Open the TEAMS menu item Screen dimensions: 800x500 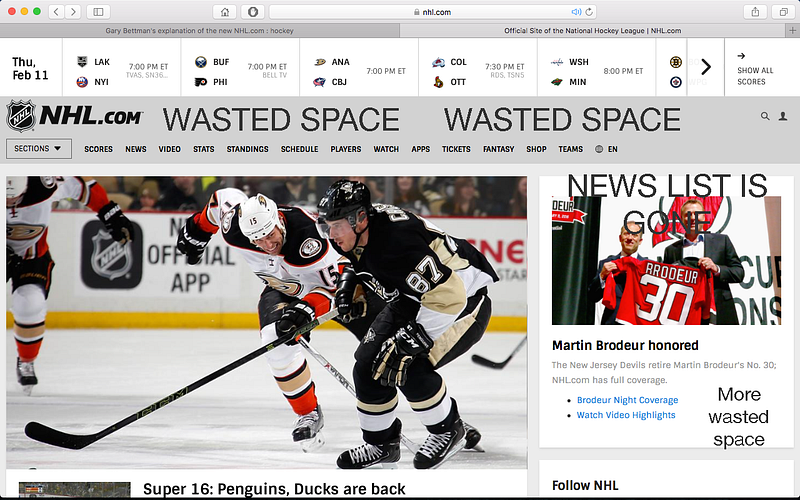click(x=570, y=149)
